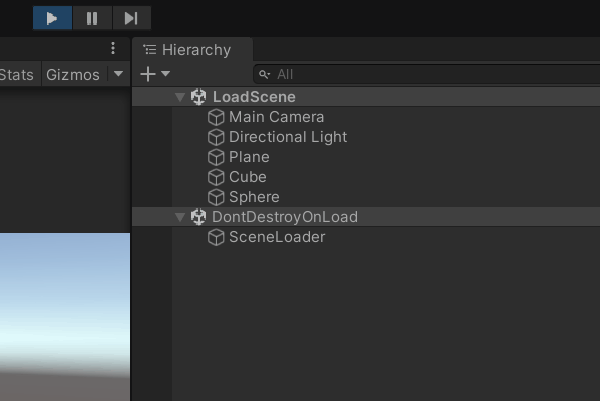Pause the running game
The height and width of the screenshot is (401, 600).
tap(92, 18)
